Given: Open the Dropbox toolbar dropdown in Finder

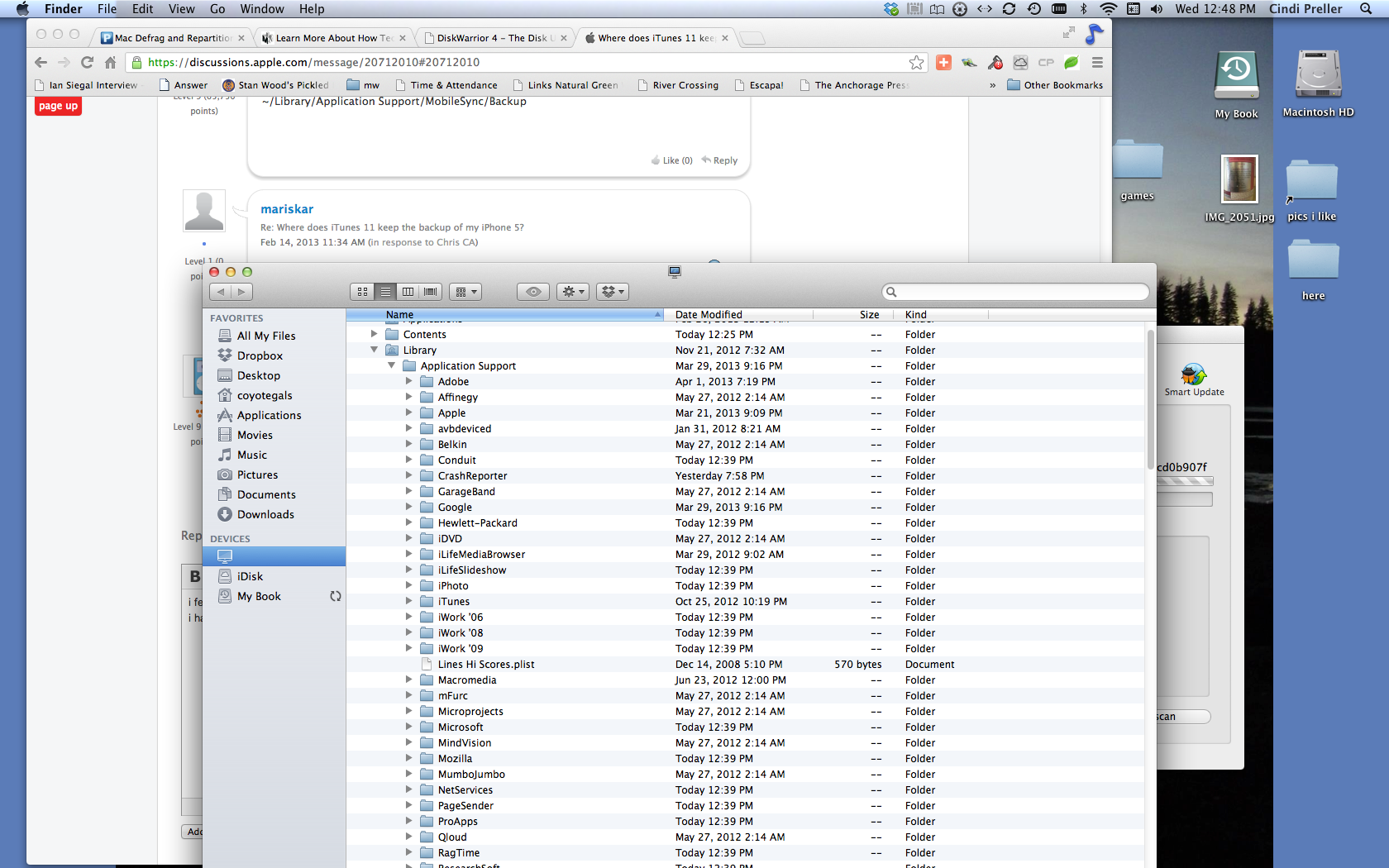Looking at the screenshot, I should point(613,292).
